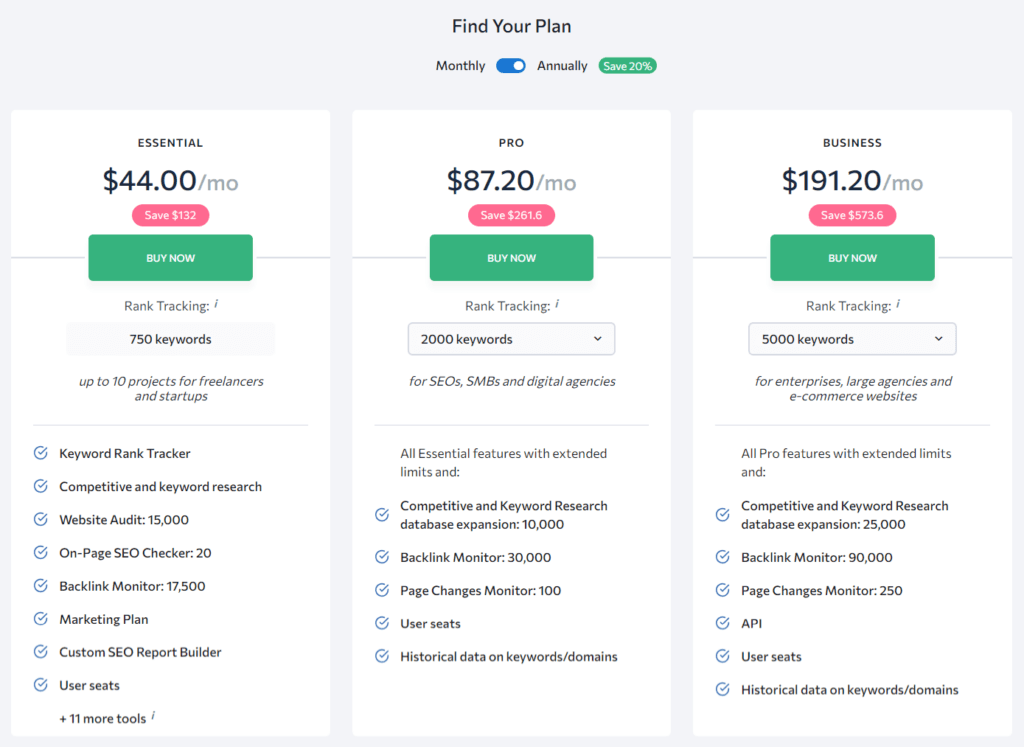Reveal the 11 more tools in Essential
Image resolution: width=1024 pixels, height=747 pixels.
click(x=105, y=718)
